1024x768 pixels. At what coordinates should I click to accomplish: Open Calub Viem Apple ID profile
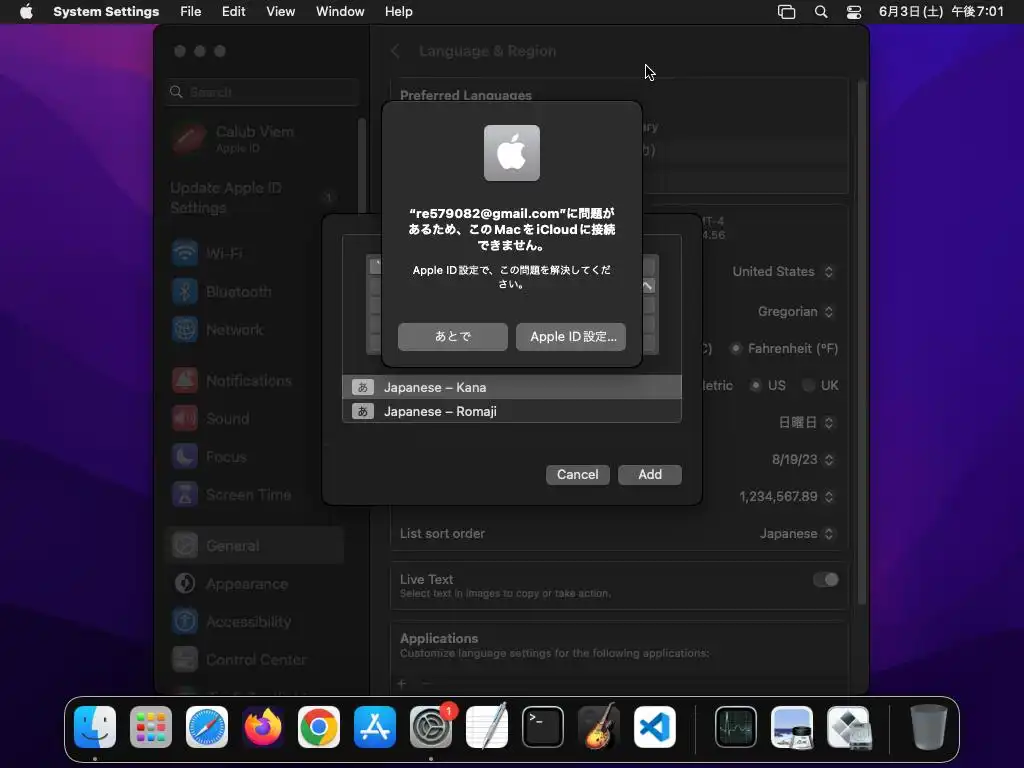255,139
